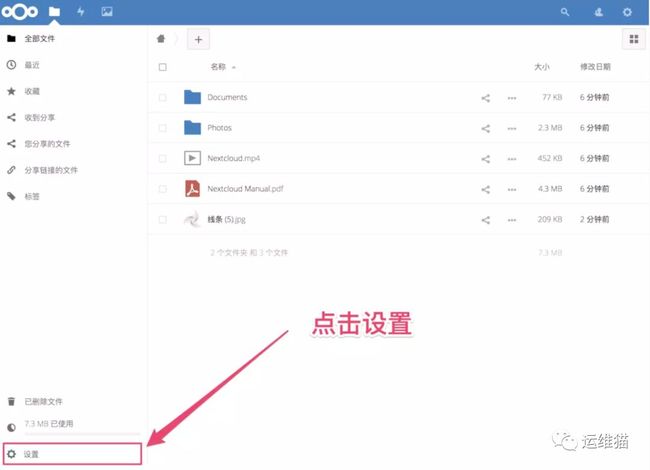This screenshot has width=650, height=470.
Task: Share the Nextcloud Manual.pdf file
Action: point(485,189)
